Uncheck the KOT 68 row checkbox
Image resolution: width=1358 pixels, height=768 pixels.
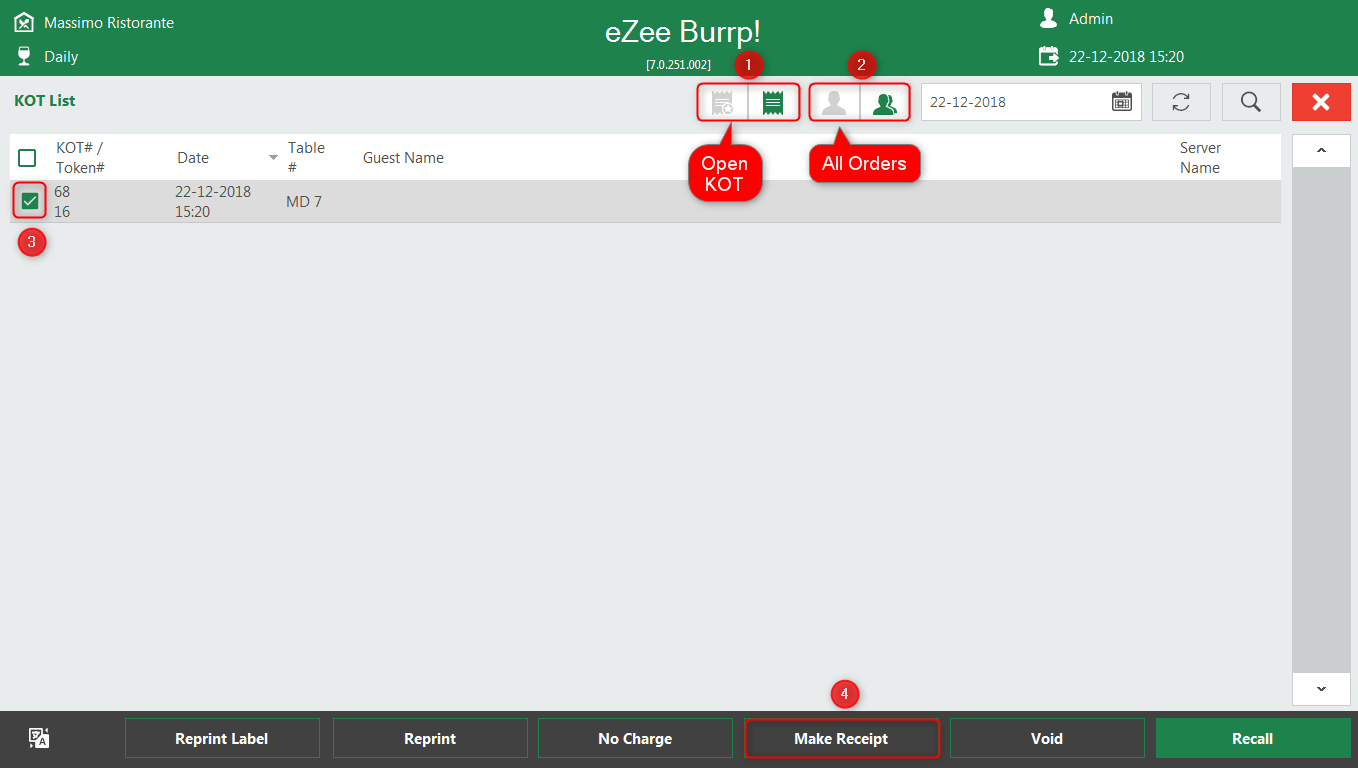click(x=30, y=201)
